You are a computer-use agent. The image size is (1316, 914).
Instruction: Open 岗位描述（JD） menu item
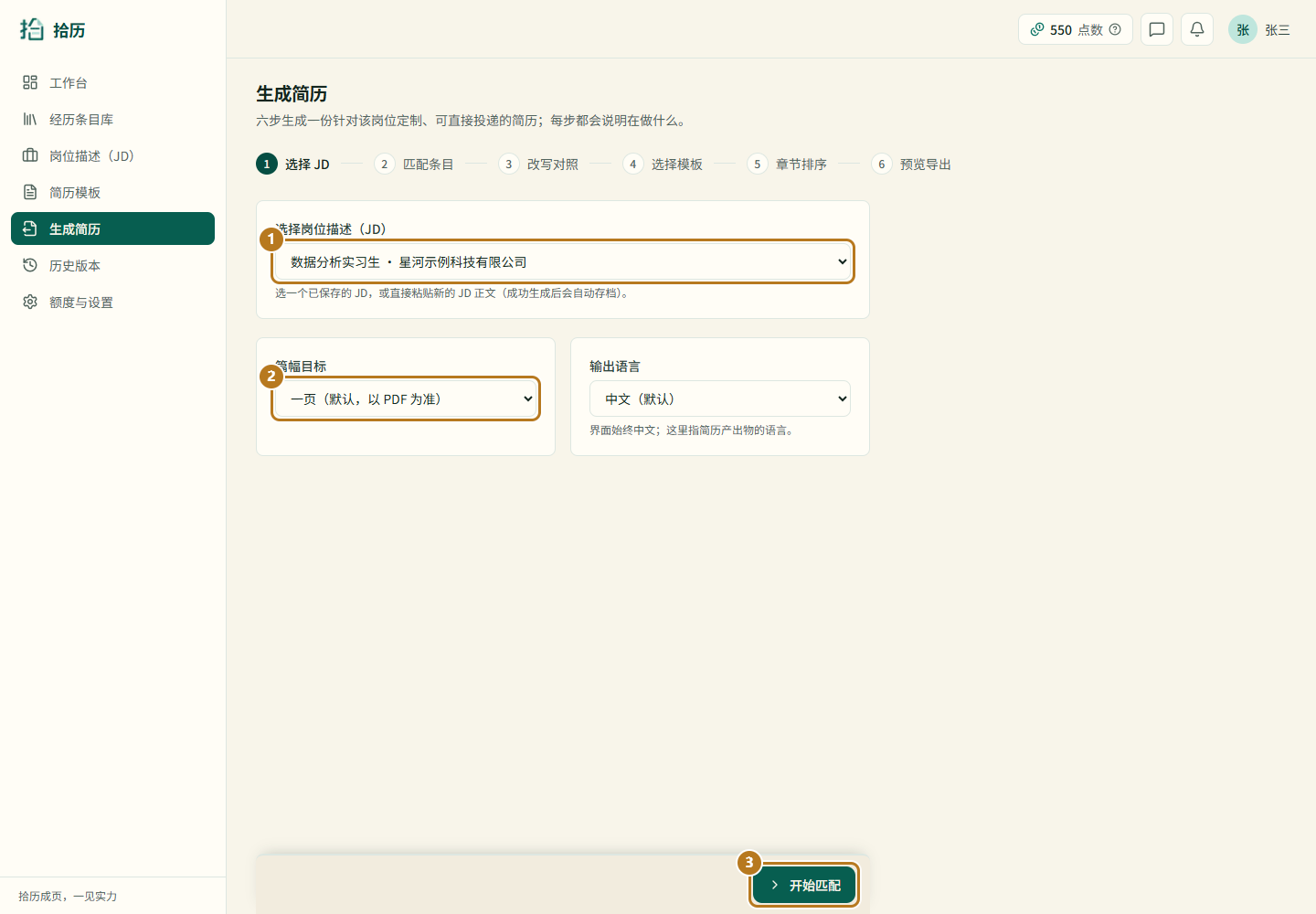point(112,155)
